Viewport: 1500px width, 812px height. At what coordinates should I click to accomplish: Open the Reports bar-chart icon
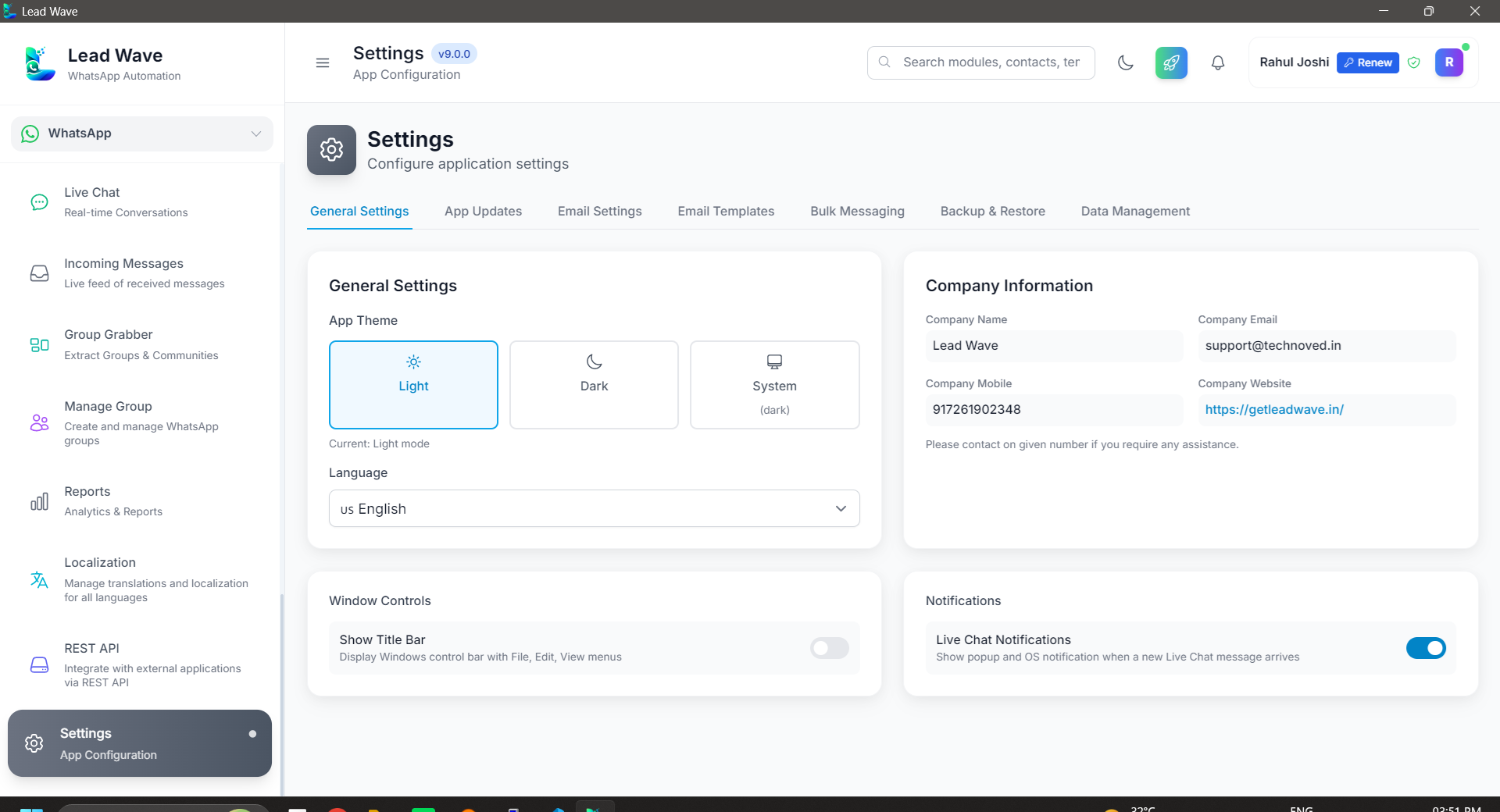pos(39,501)
